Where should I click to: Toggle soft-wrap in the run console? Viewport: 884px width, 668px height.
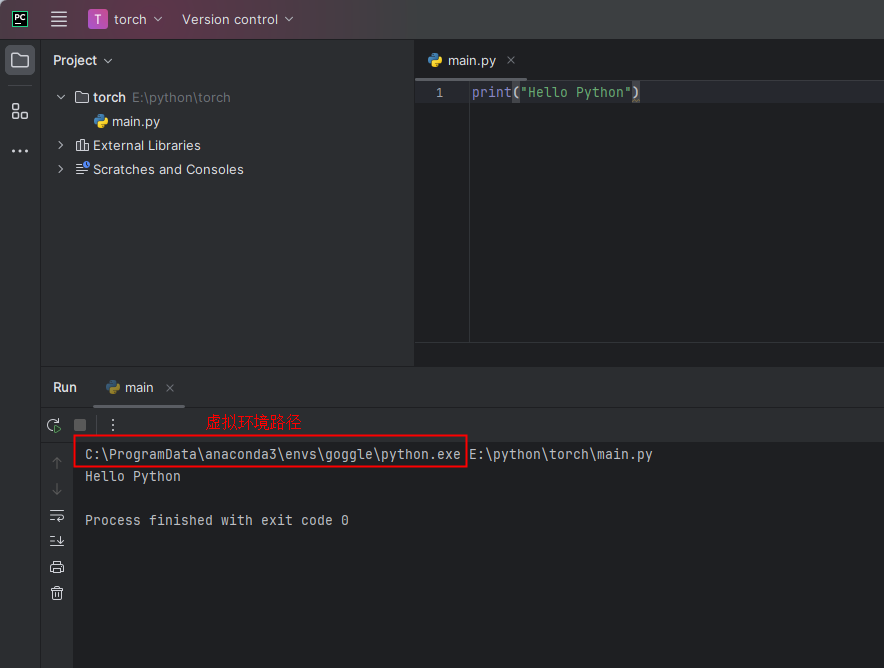pos(57,515)
